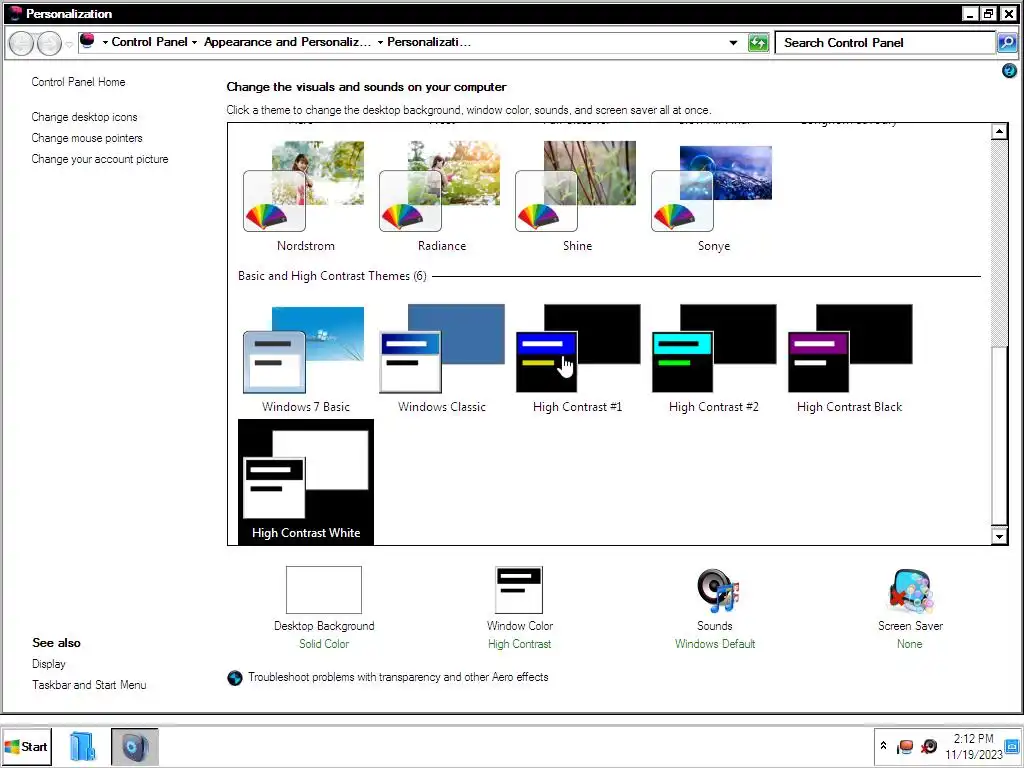Apply the Nordstrom theme
1024x768 pixels.
coord(305,197)
